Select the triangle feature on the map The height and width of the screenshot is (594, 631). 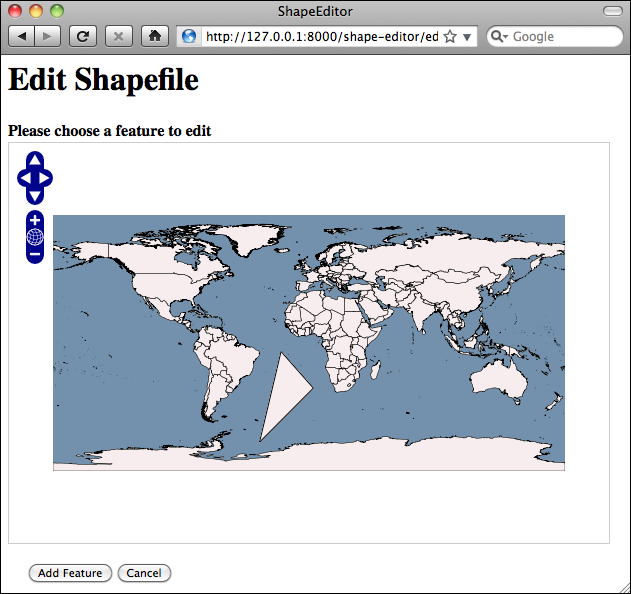tap(287, 392)
